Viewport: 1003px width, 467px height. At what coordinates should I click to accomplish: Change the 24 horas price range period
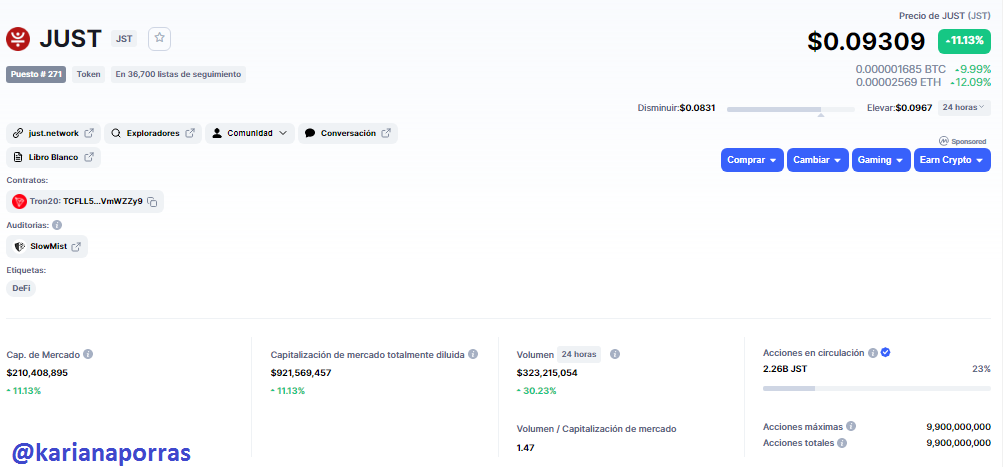coord(964,107)
